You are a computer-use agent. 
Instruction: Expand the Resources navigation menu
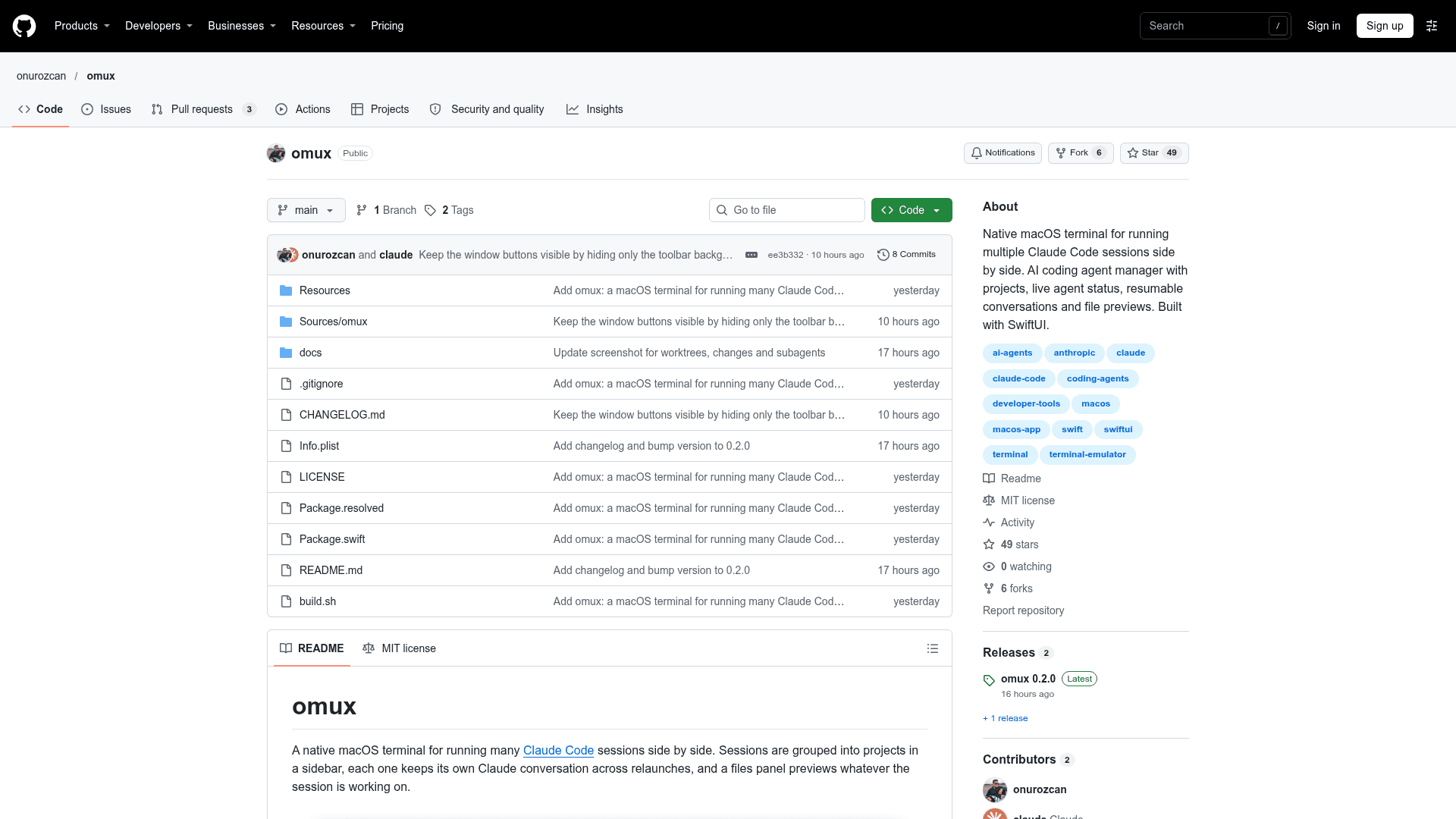pos(324,26)
